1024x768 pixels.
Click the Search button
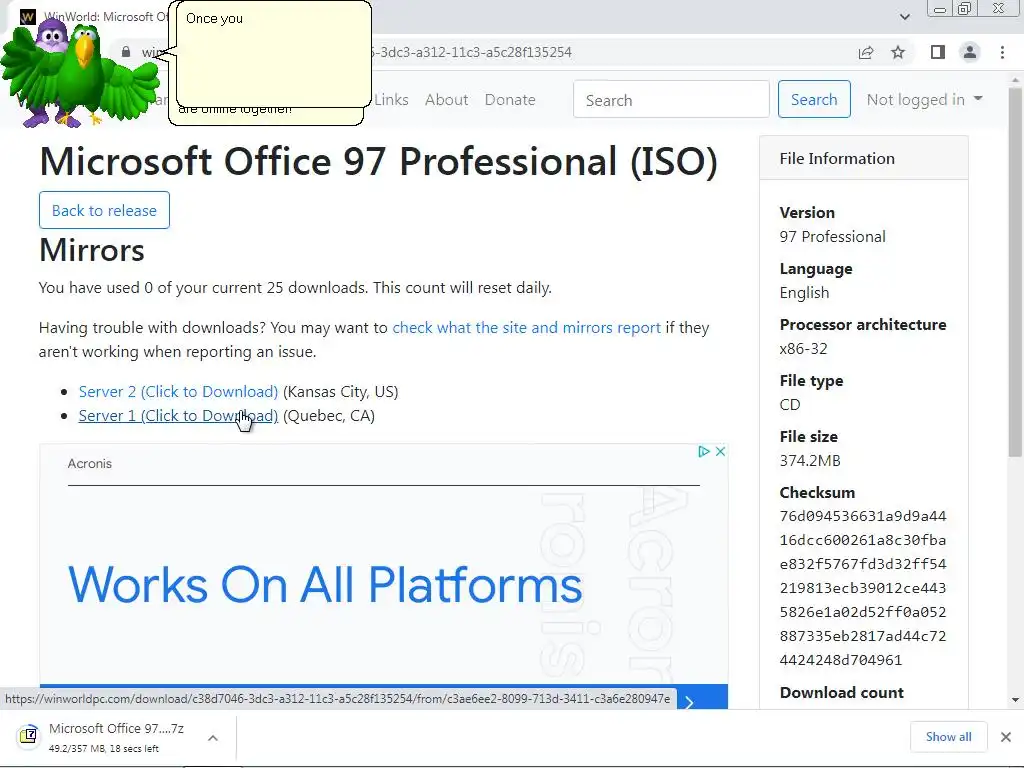pos(814,99)
